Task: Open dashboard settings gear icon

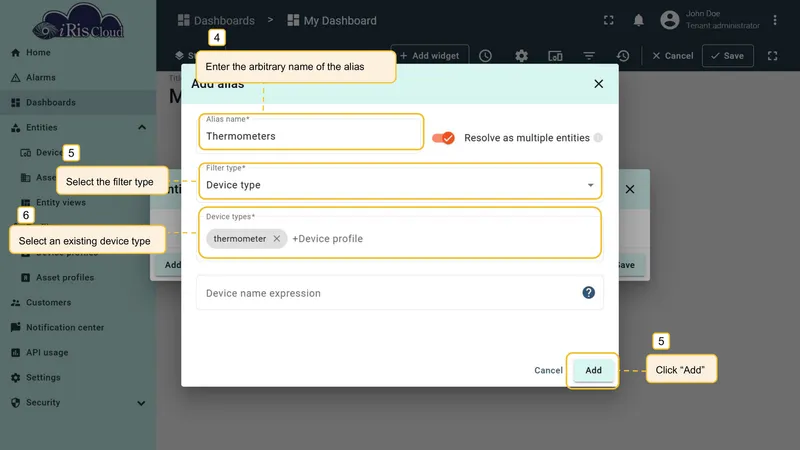Action: coord(521,56)
